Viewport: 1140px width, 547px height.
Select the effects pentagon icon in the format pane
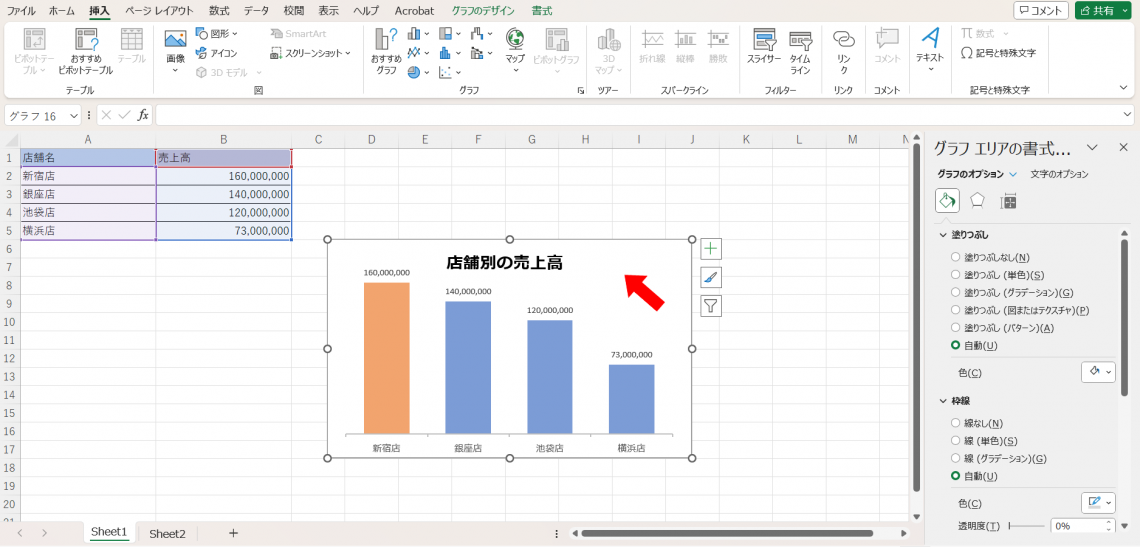point(977,201)
